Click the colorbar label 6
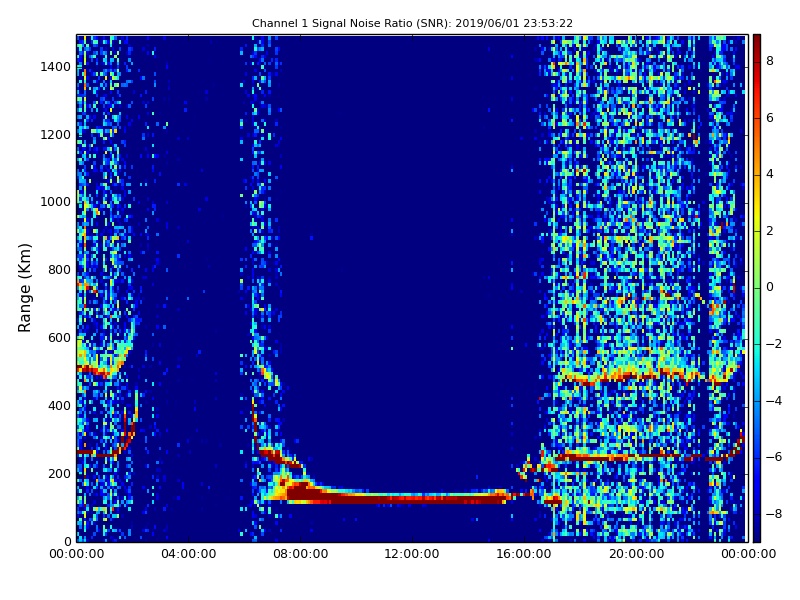This screenshot has width=800, height=600. tap(770, 118)
